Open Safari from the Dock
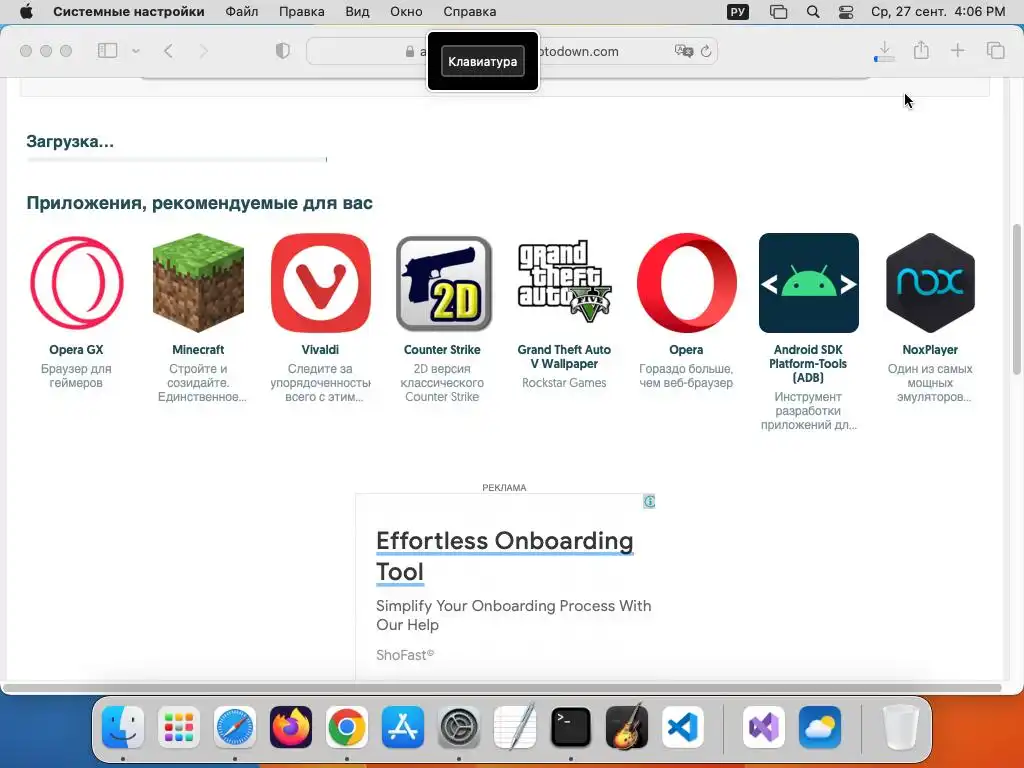 (235, 727)
